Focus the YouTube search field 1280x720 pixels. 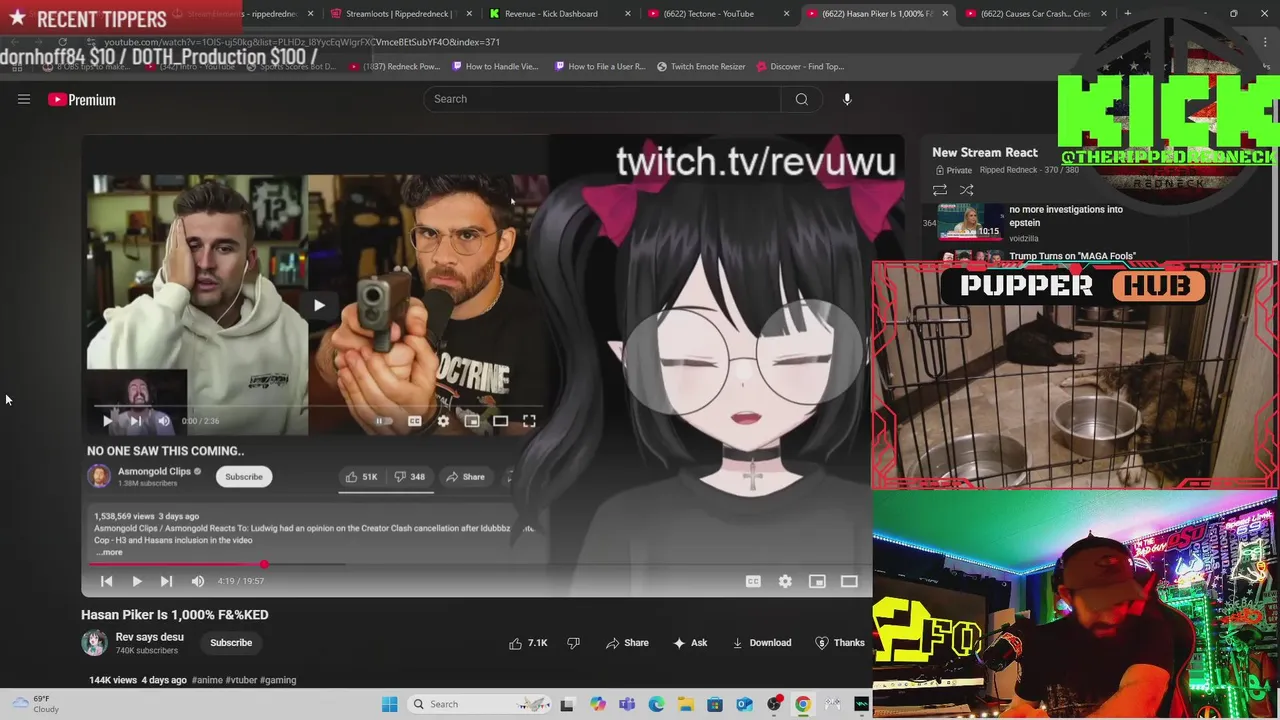coord(603,99)
